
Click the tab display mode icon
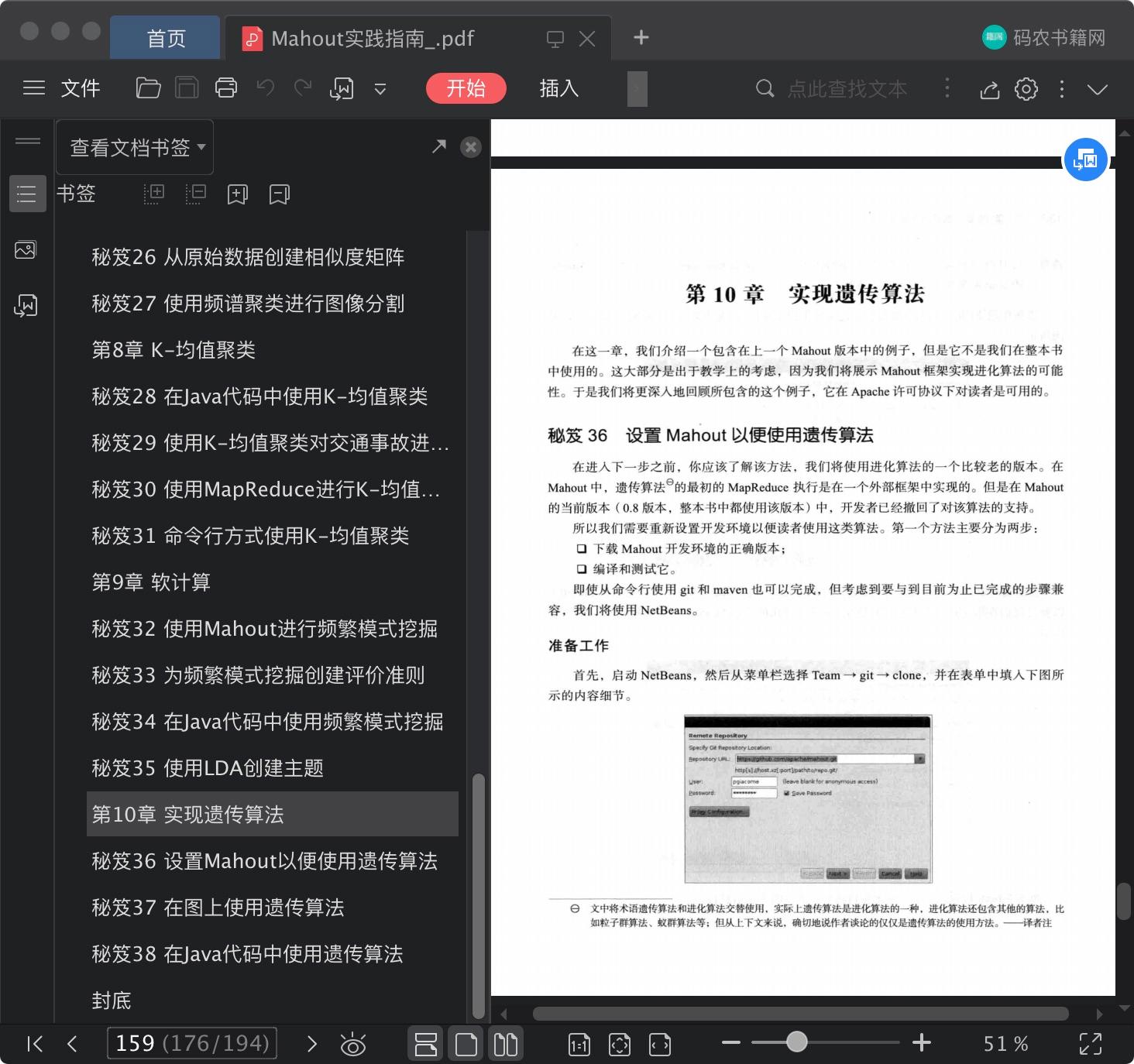pos(555,39)
